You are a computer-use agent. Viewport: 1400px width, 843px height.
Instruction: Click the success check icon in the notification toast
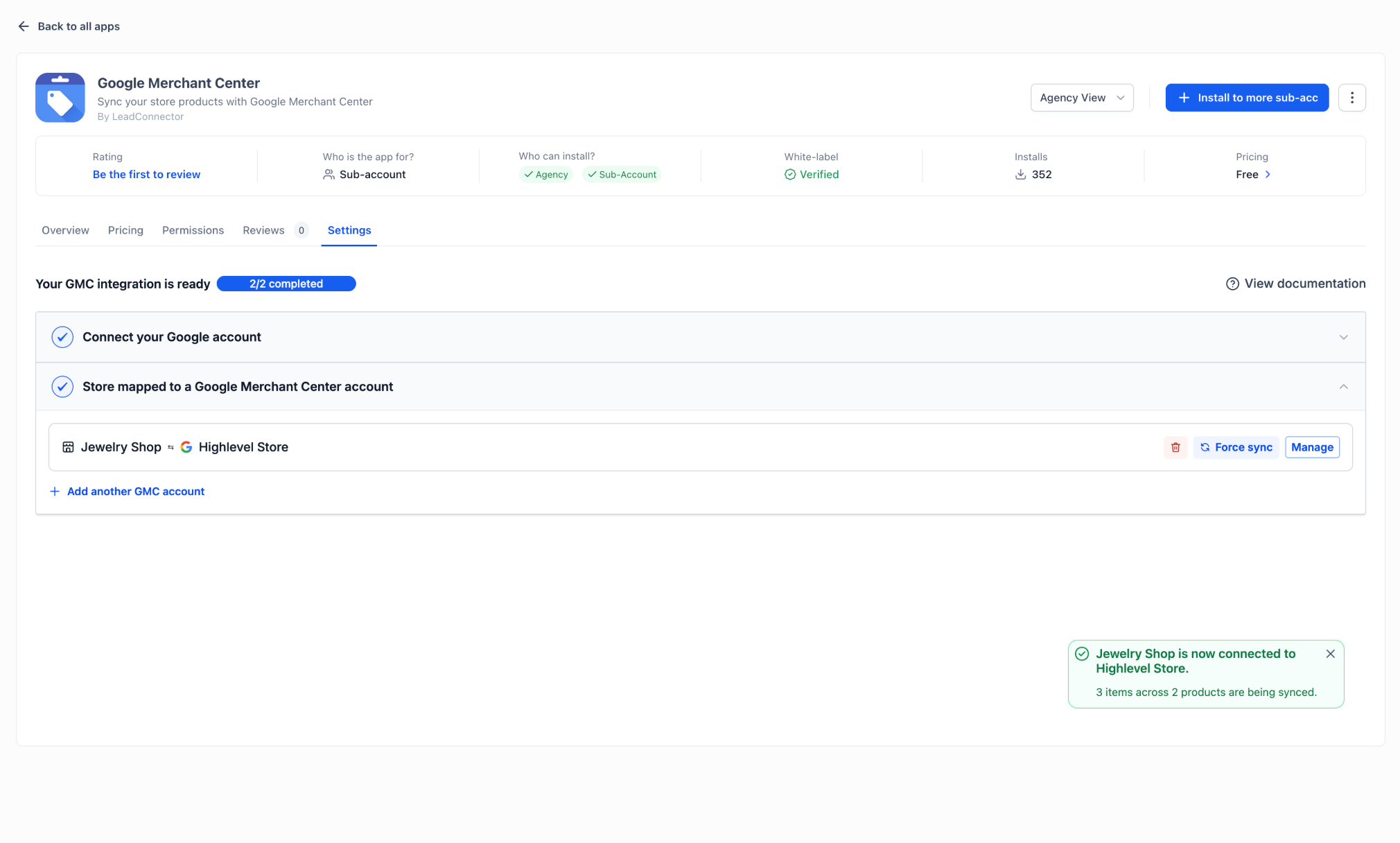(x=1082, y=654)
